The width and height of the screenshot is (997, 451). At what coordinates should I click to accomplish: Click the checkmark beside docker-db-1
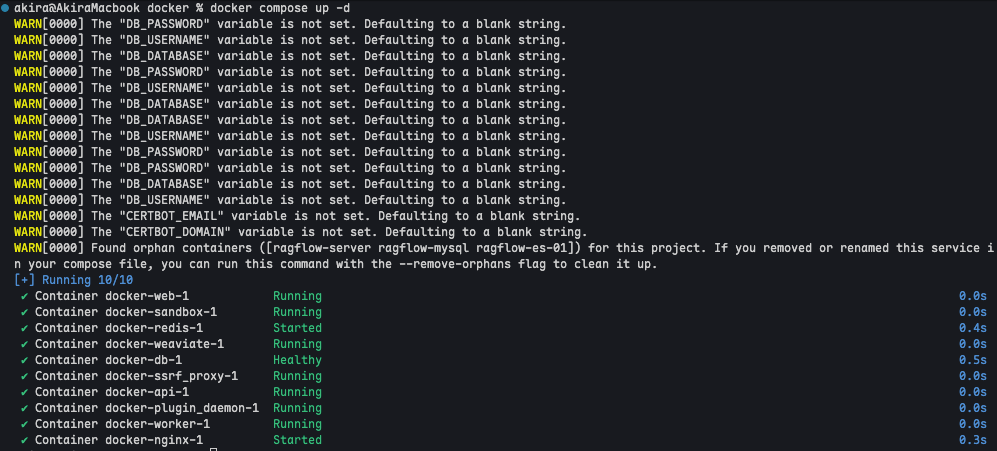pos(24,360)
